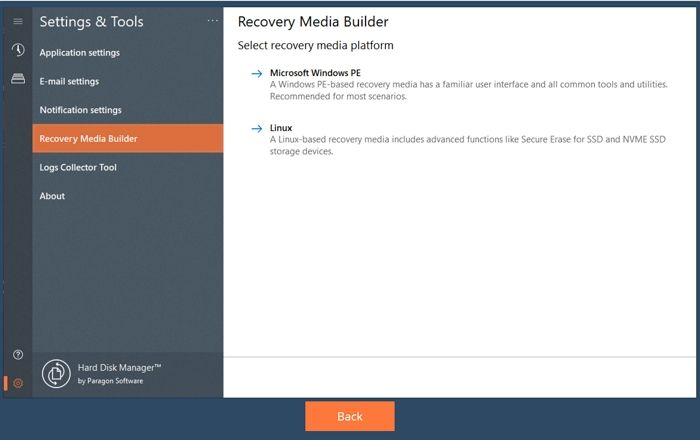Click the settings gear icon

[17, 383]
